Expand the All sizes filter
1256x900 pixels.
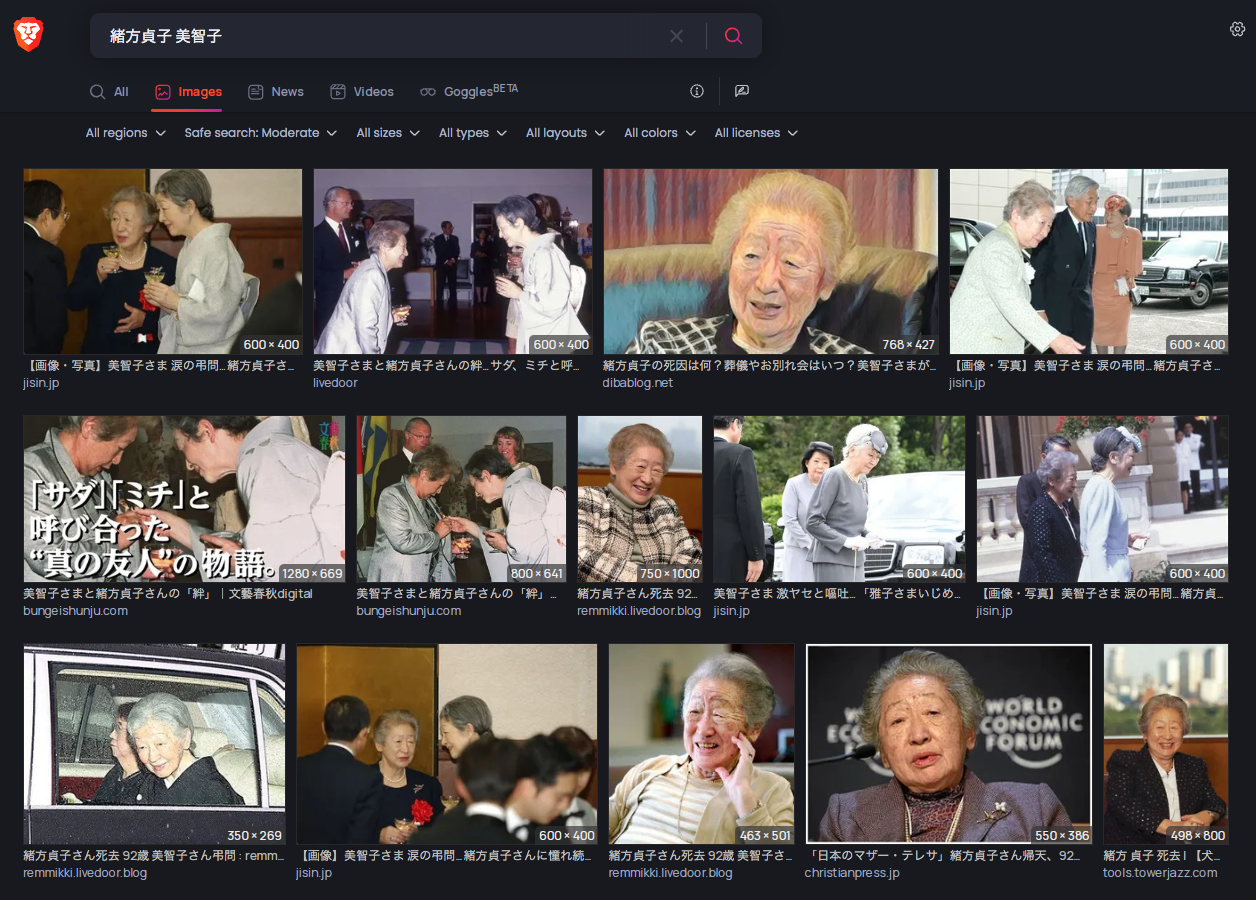[388, 133]
